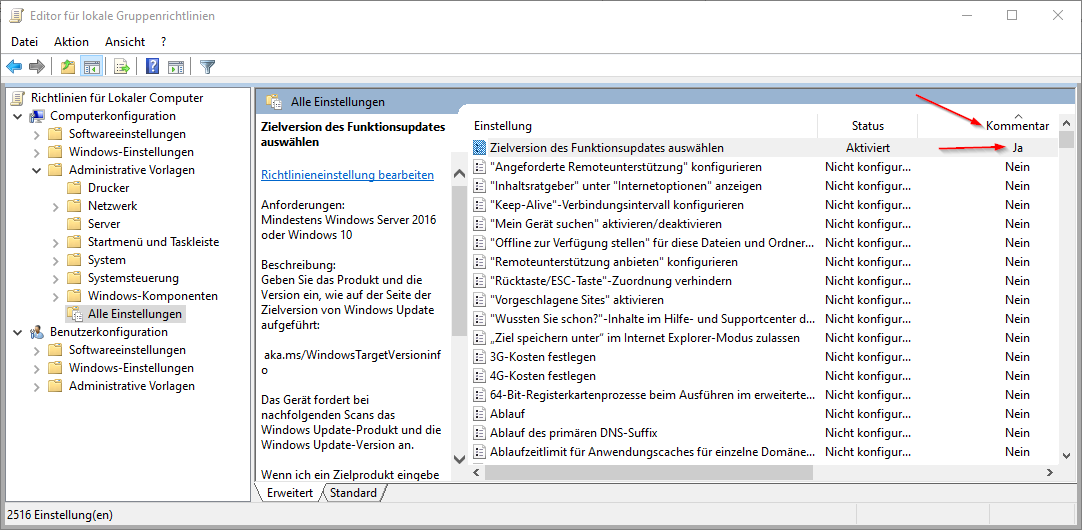
Task: Expand the System tree node
Action: point(55,260)
